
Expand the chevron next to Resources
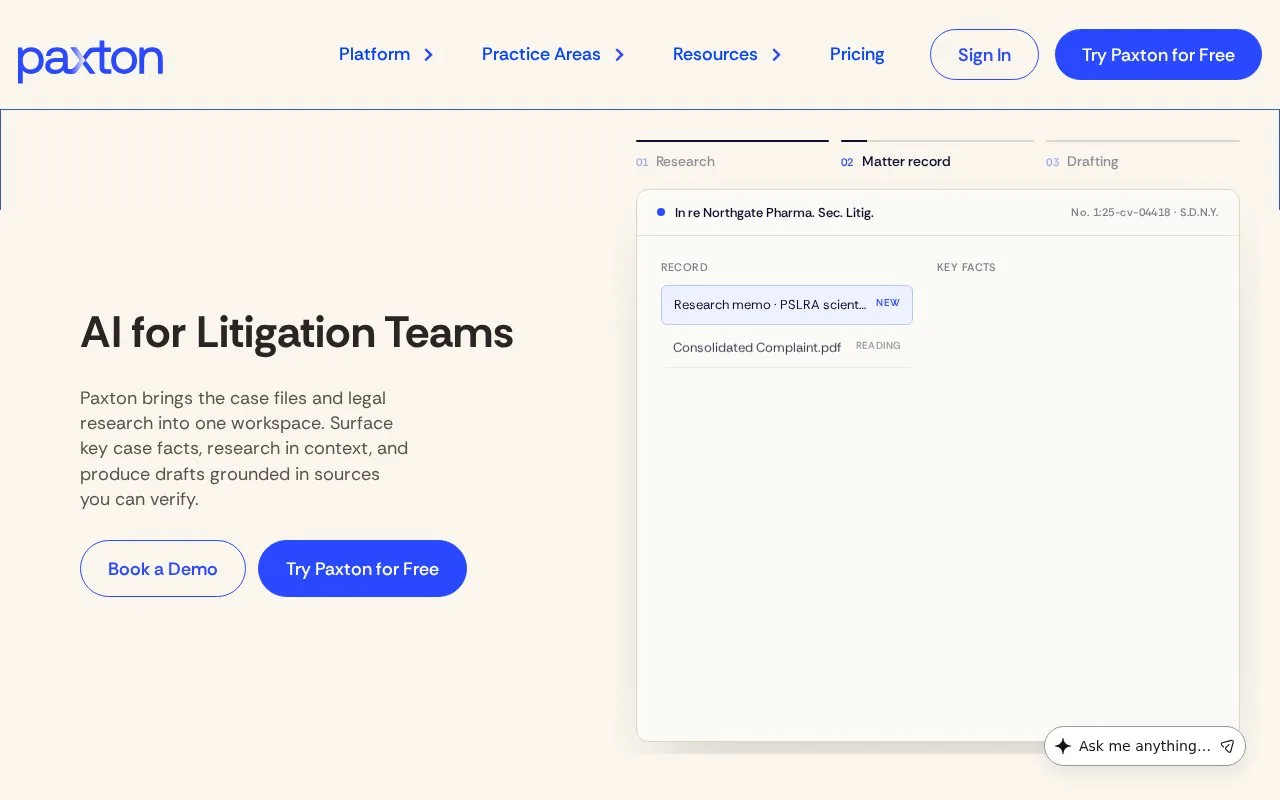[776, 55]
